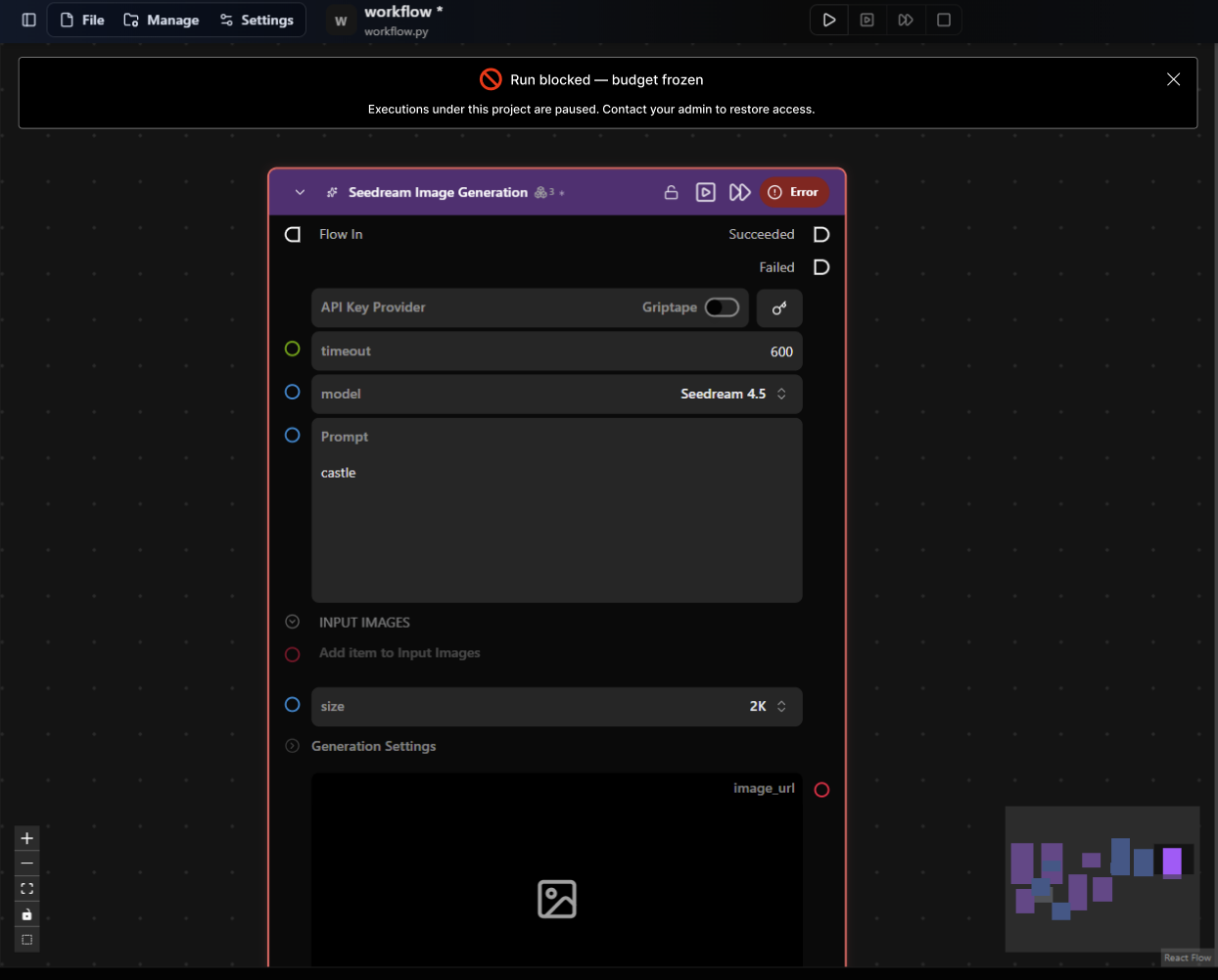Stop the workflow with the square icon
The height and width of the screenshot is (980, 1218).
[x=944, y=20]
